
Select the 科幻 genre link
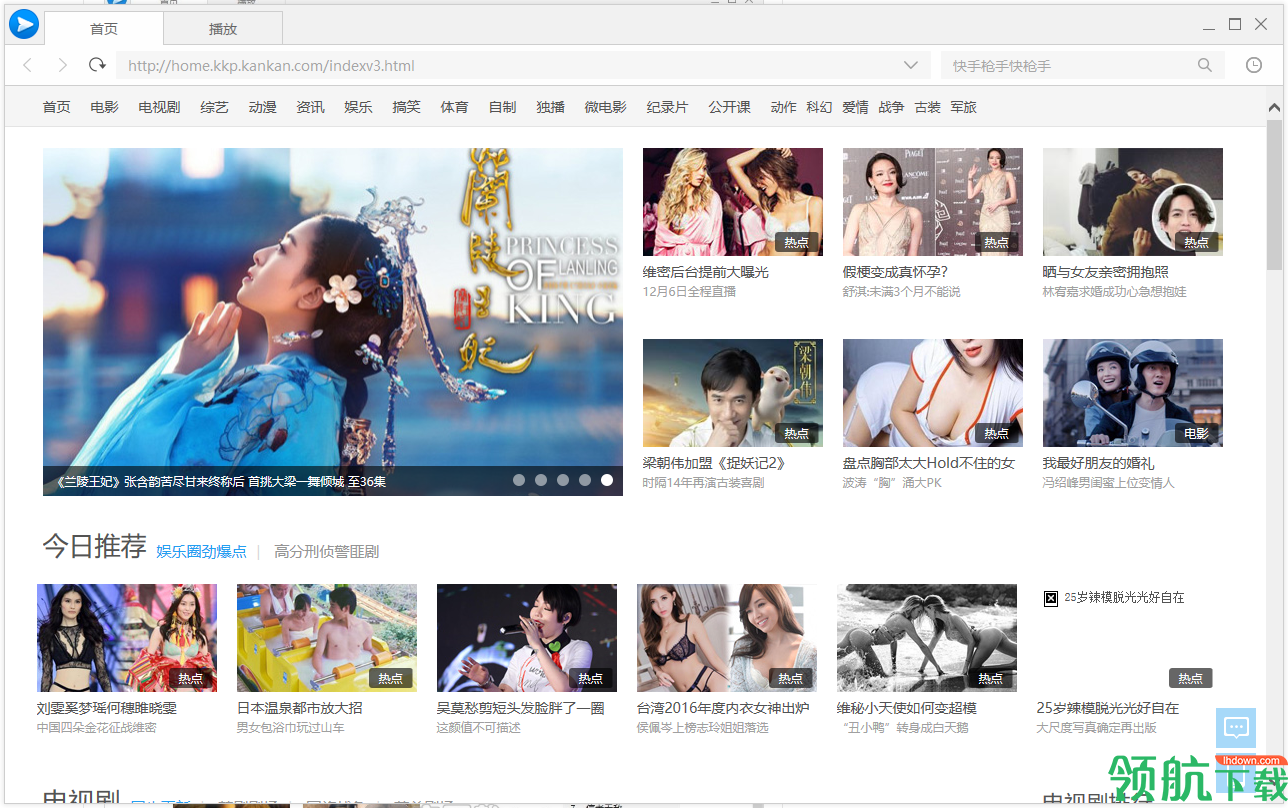pos(819,107)
